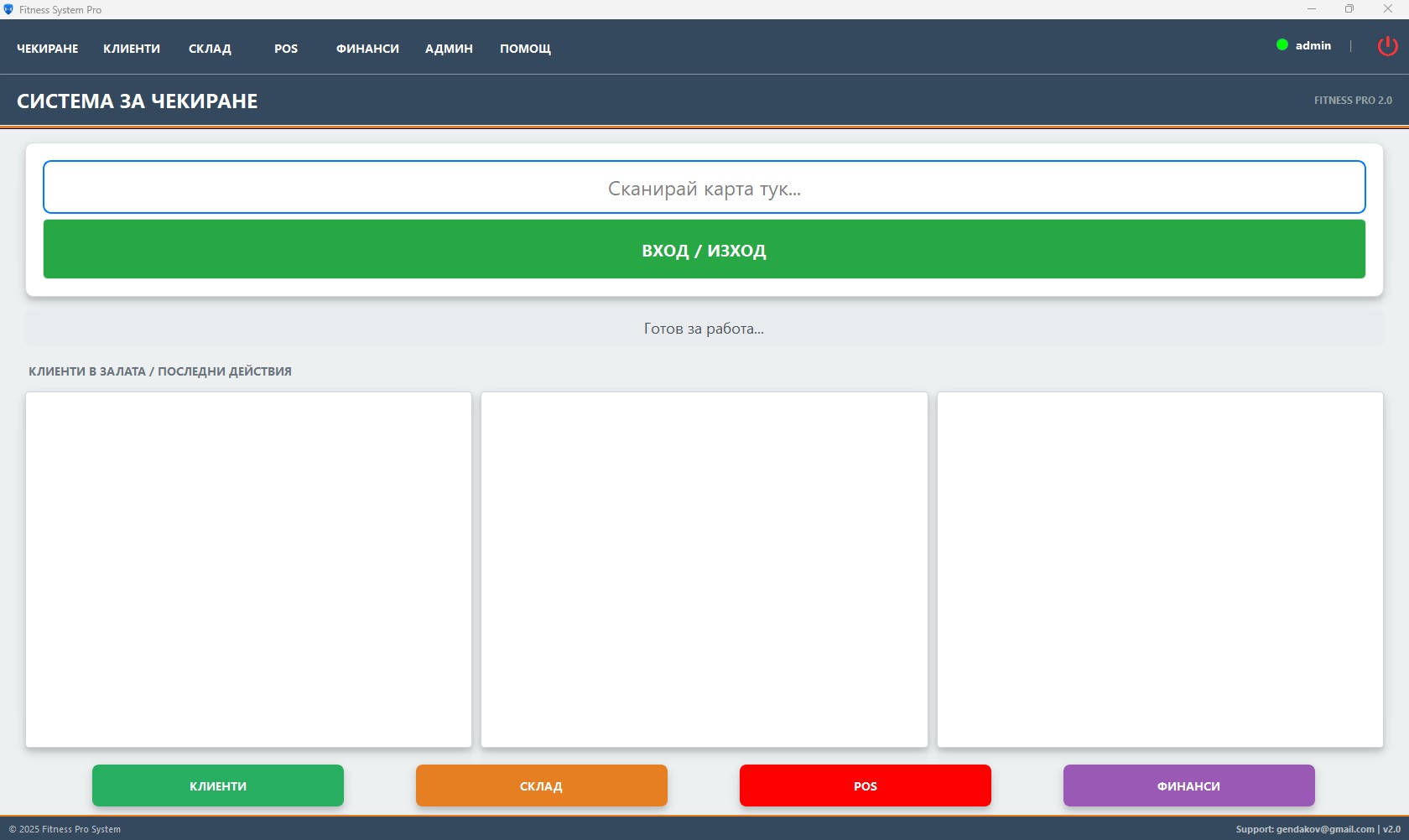
Task: Select СКЛАД in the top menu
Action: click(210, 49)
